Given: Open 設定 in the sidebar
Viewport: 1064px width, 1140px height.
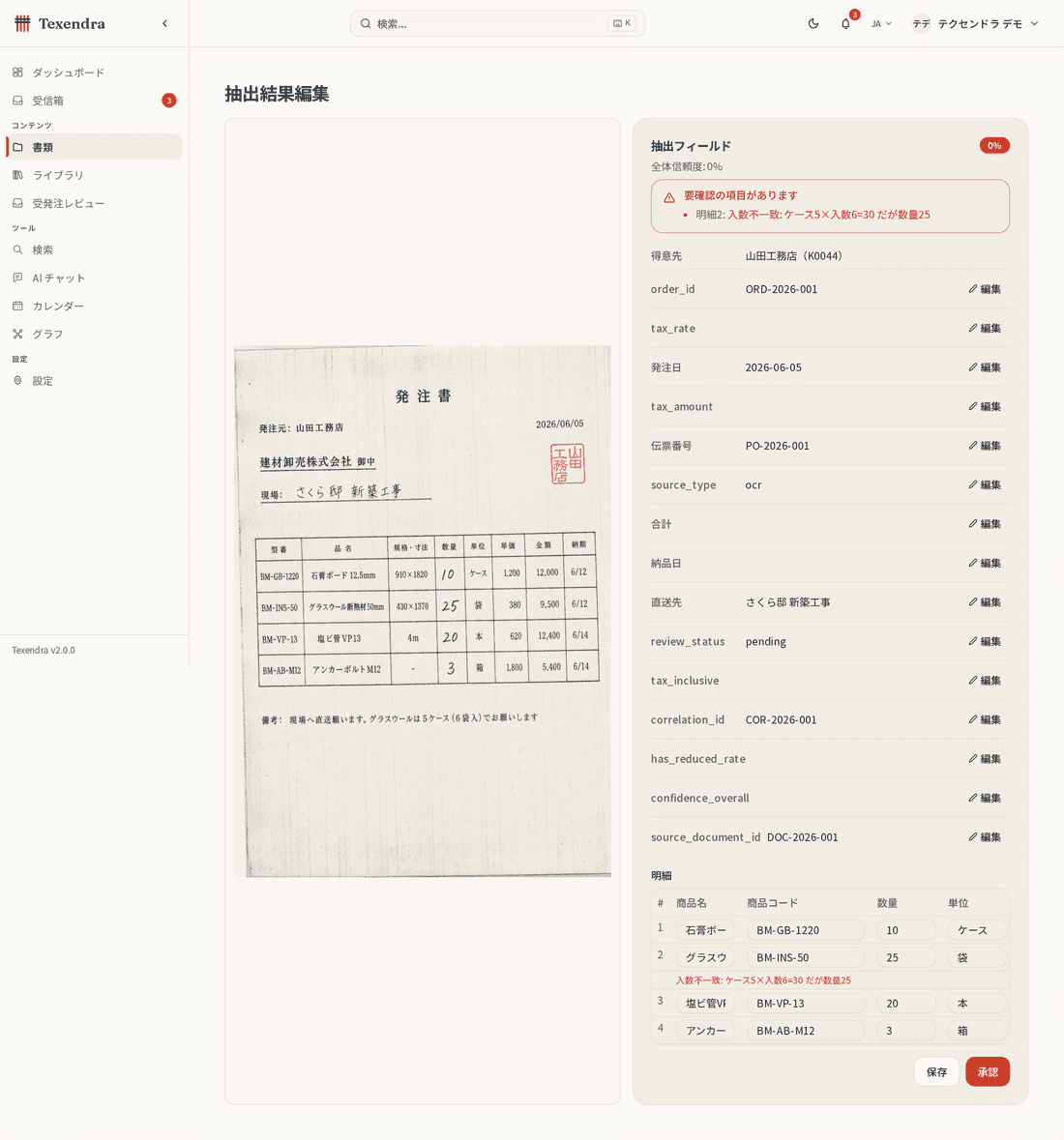Looking at the screenshot, I should point(94,380).
